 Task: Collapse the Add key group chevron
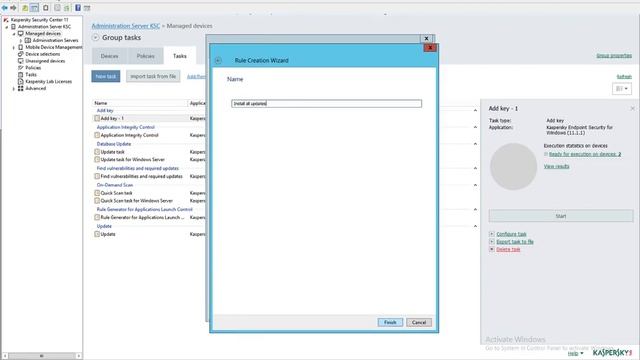[475, 111]
